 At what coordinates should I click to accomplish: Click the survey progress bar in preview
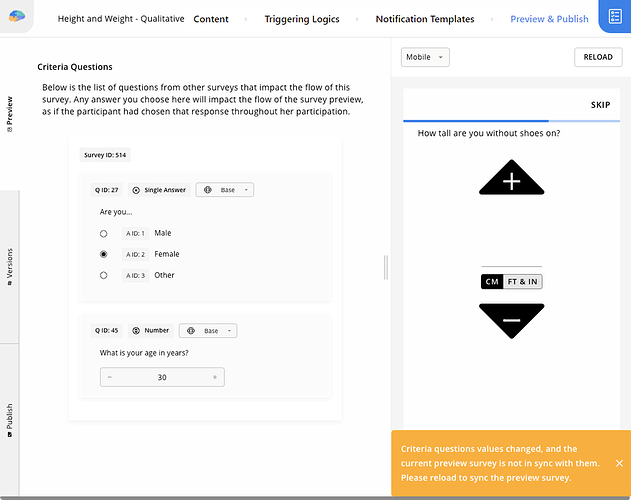pos(511,121)
